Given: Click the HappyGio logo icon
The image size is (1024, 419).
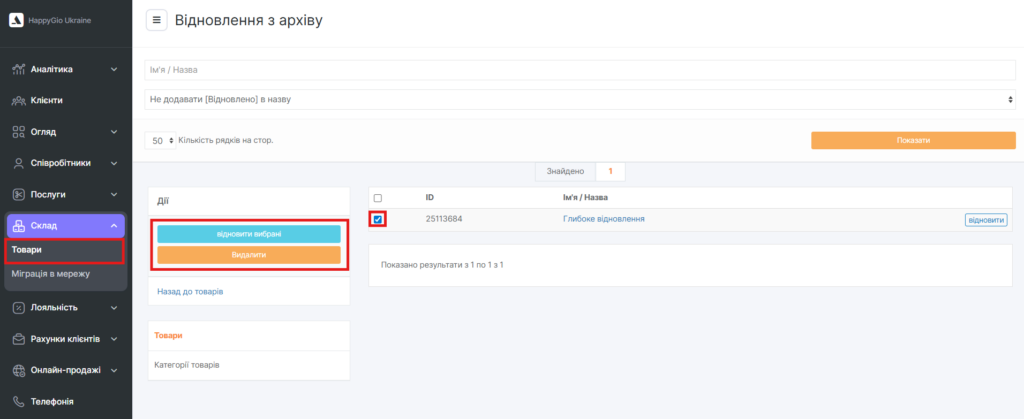Looking at the screenshot, I should 16,21.
